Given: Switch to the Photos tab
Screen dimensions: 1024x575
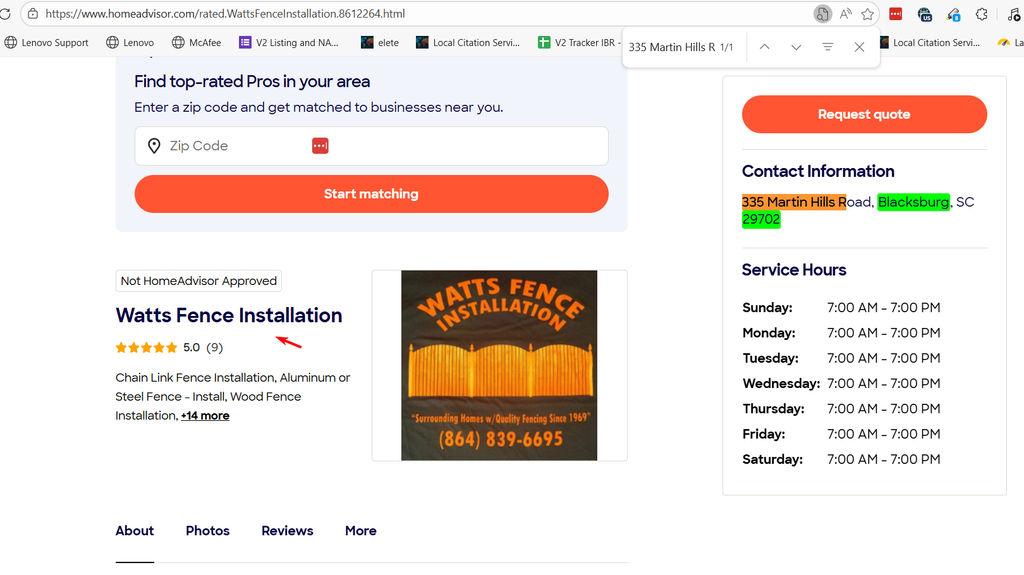Looking at the screenshot, I should (x=208, y=531).
